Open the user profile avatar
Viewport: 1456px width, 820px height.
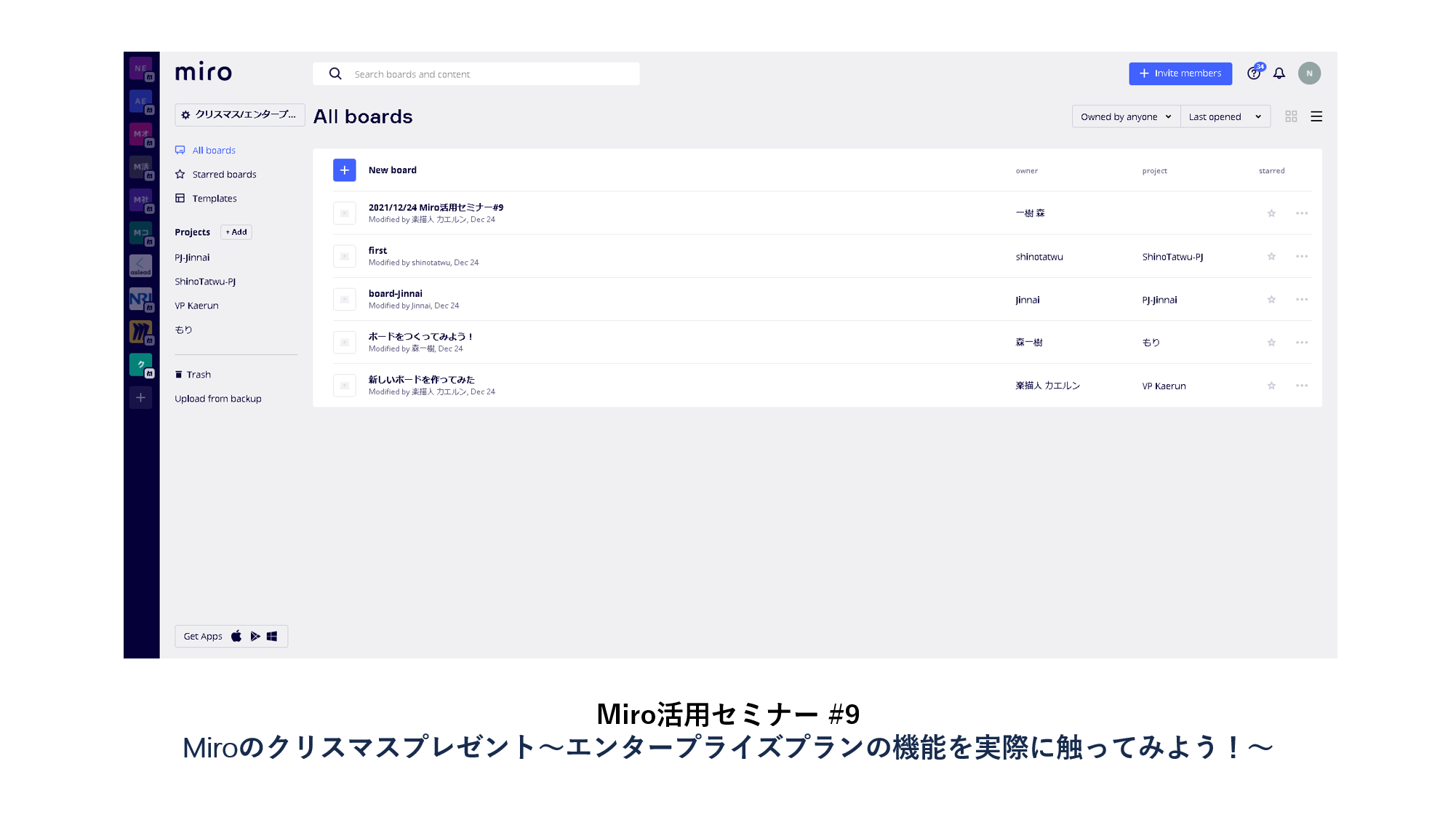[1309, 73]
